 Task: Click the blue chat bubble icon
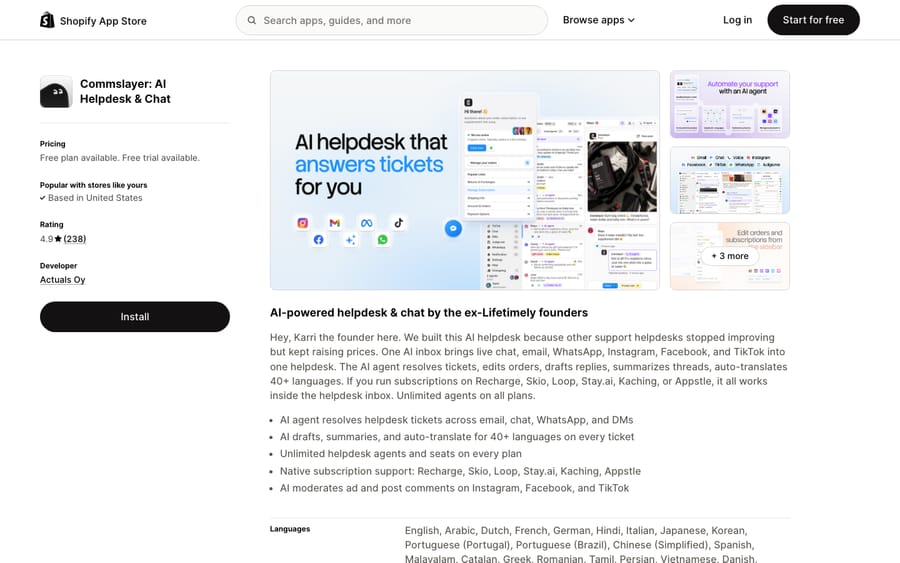pyautogui.click(x=453, y=228)
